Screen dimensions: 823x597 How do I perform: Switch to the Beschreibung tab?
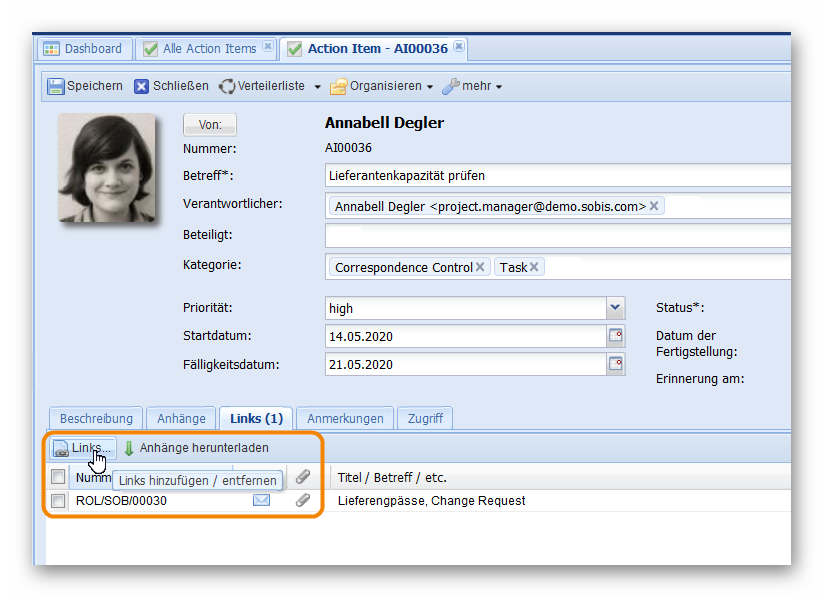(96, 418)
